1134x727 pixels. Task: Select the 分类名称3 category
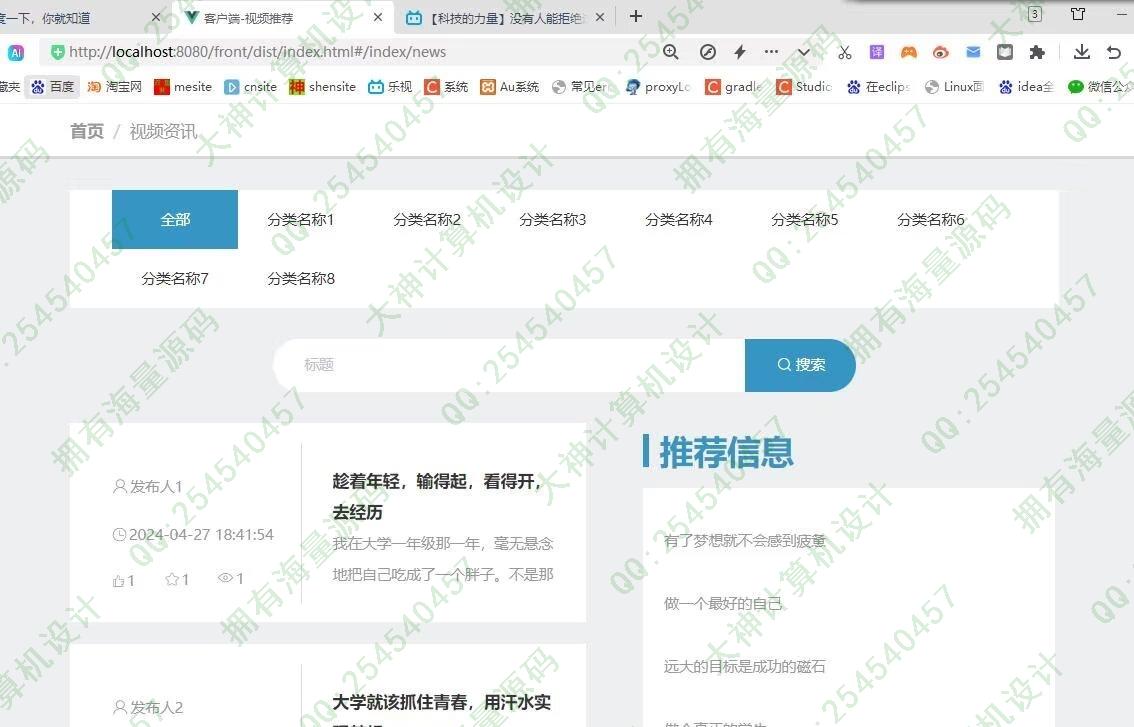tap(553, 219)
